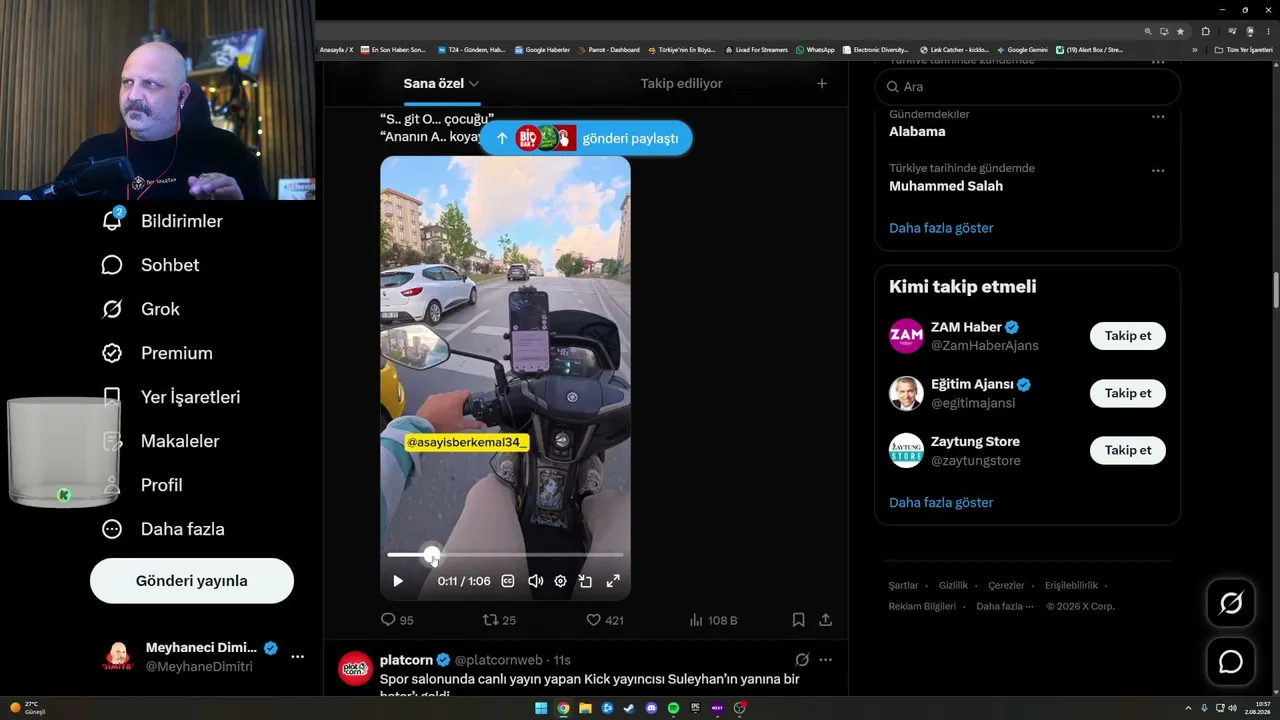Open Spotify from the taskbar
The height and width of the screenshot is (720, 1280).
(673, 709)
